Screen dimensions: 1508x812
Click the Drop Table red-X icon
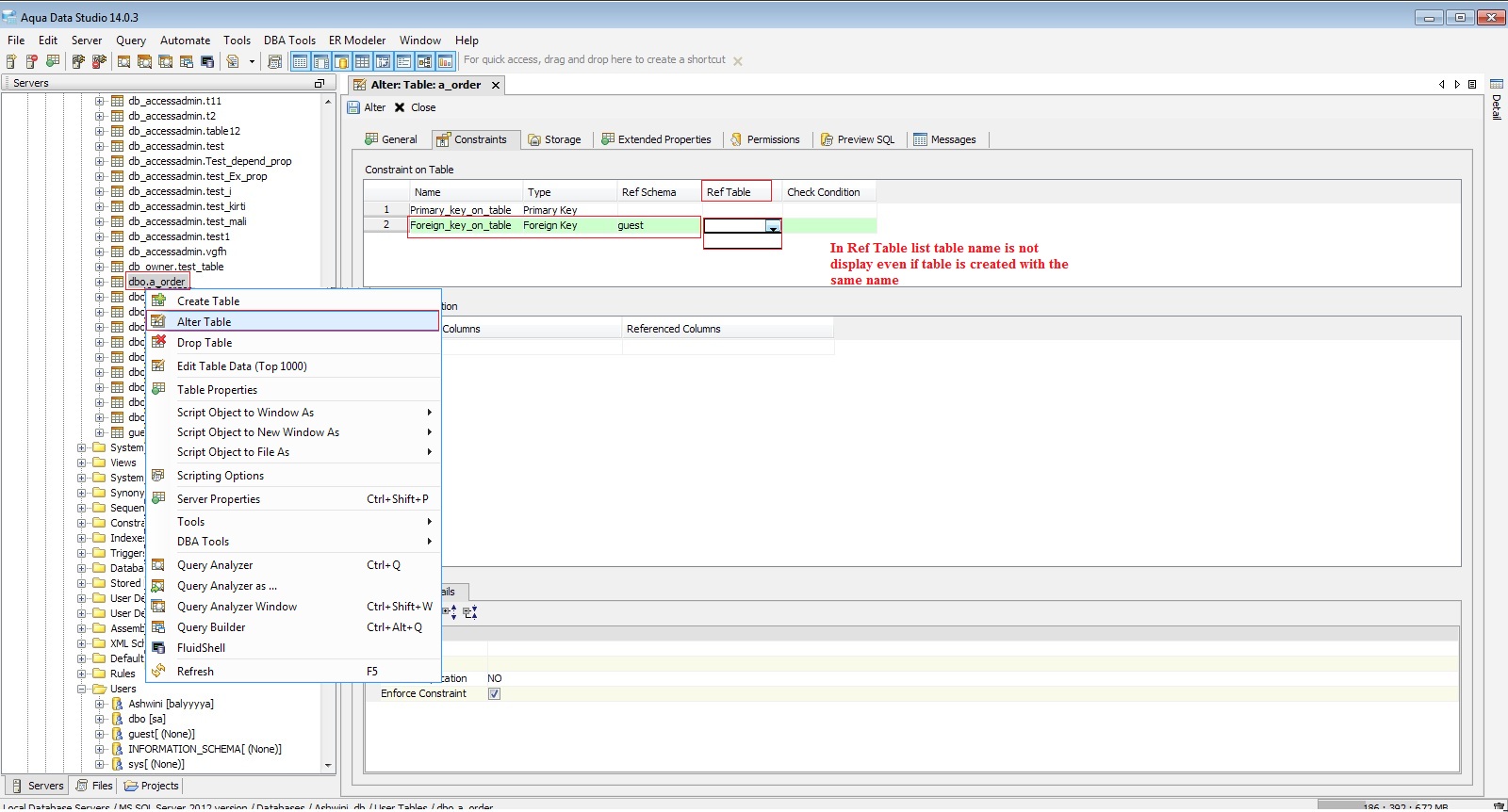[158, 342]
